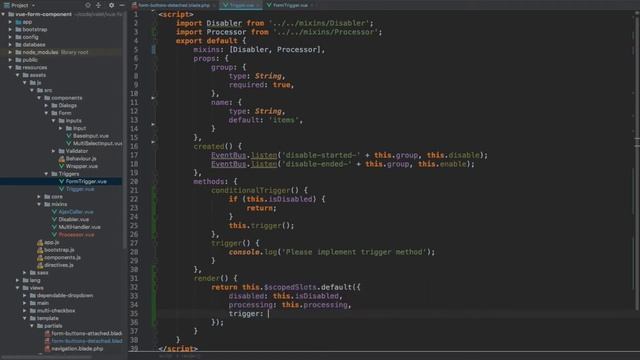This screenshot has height=360, width=640.
Task: Open Trigger.vue in project tree
Action: pyautogui.click(x=80, y=189)
